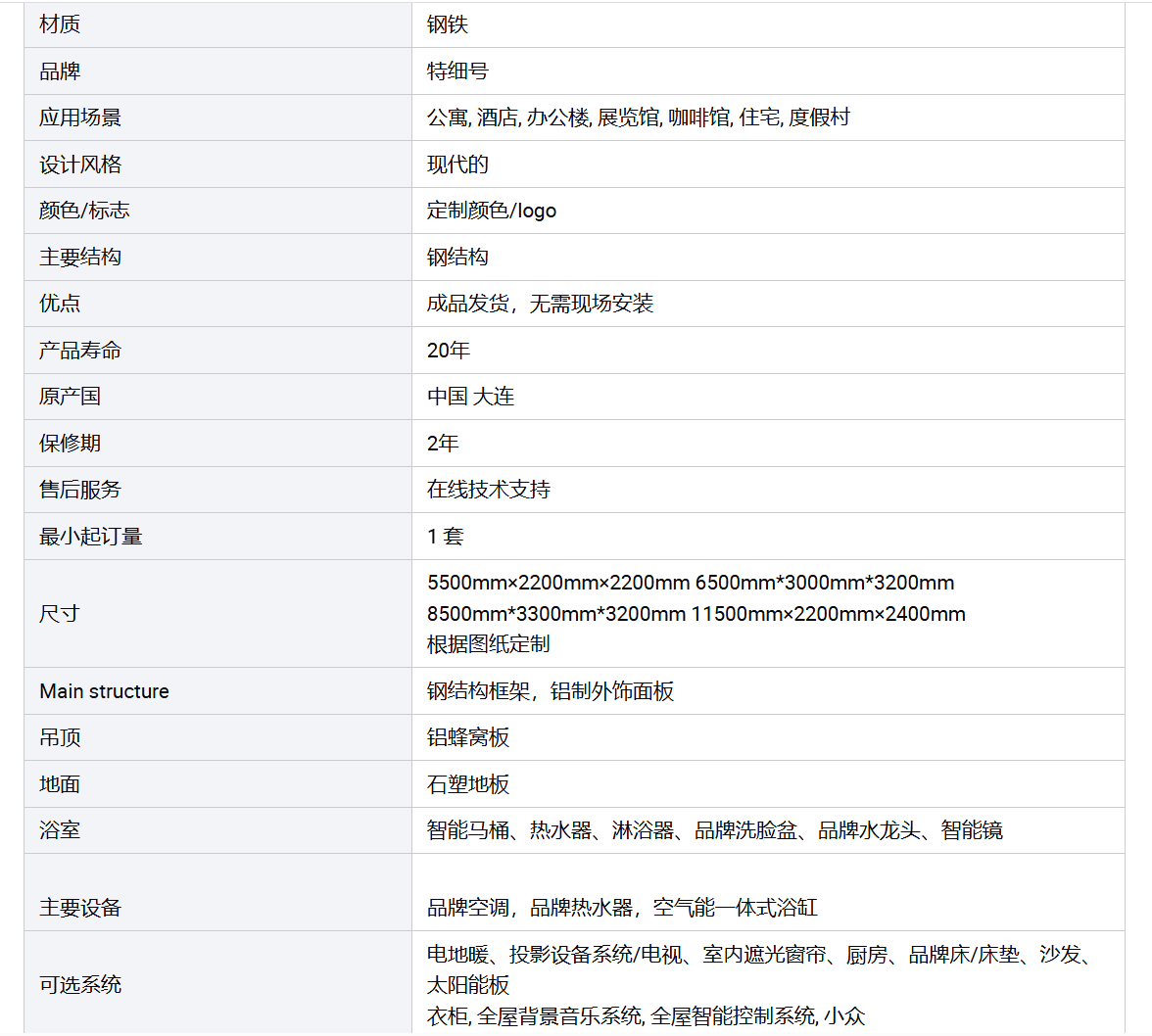1152x1036 pixels.
Task: Click the Main structure label cell
Action: click(217, 691)
